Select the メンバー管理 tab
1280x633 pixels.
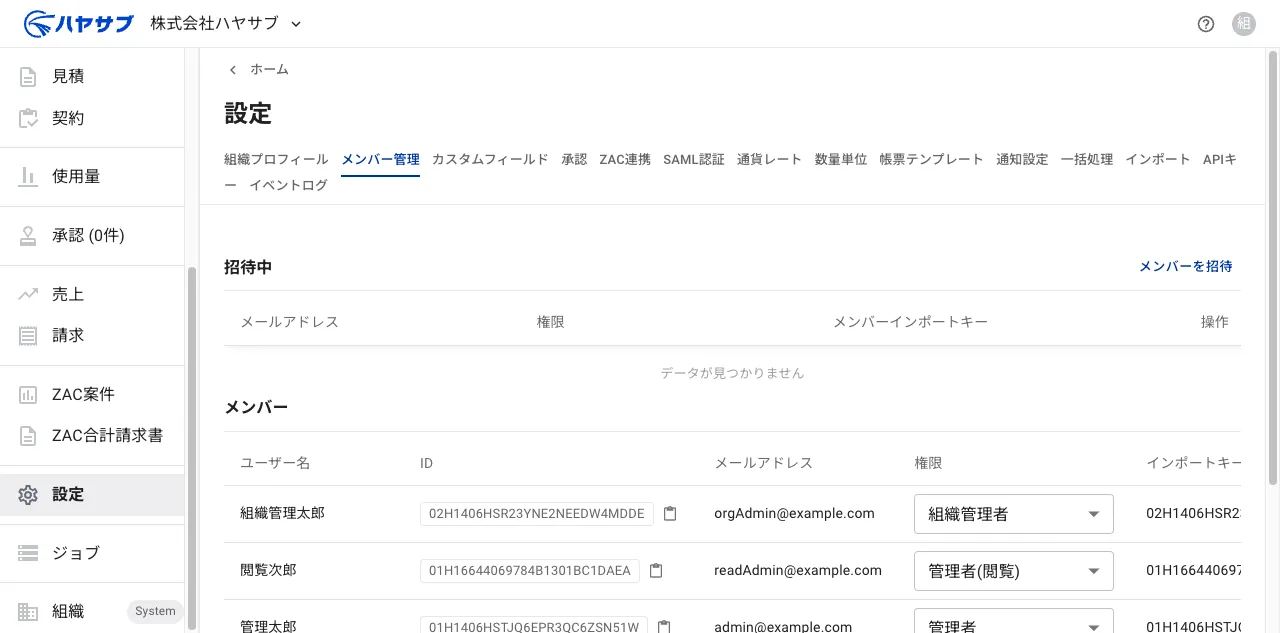coord(380,159)
